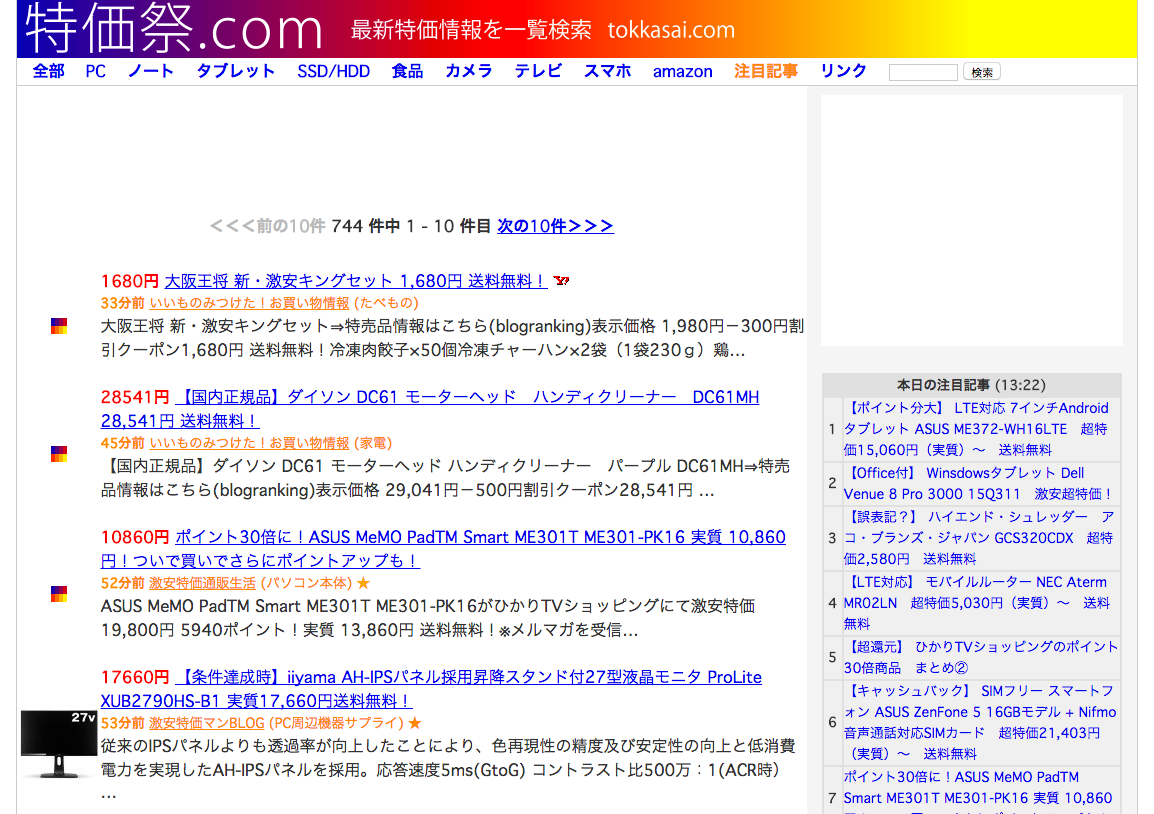The image size is (1154, 814).
Task: Go to the SSD/HDD category
Action: tap(333, 71)
